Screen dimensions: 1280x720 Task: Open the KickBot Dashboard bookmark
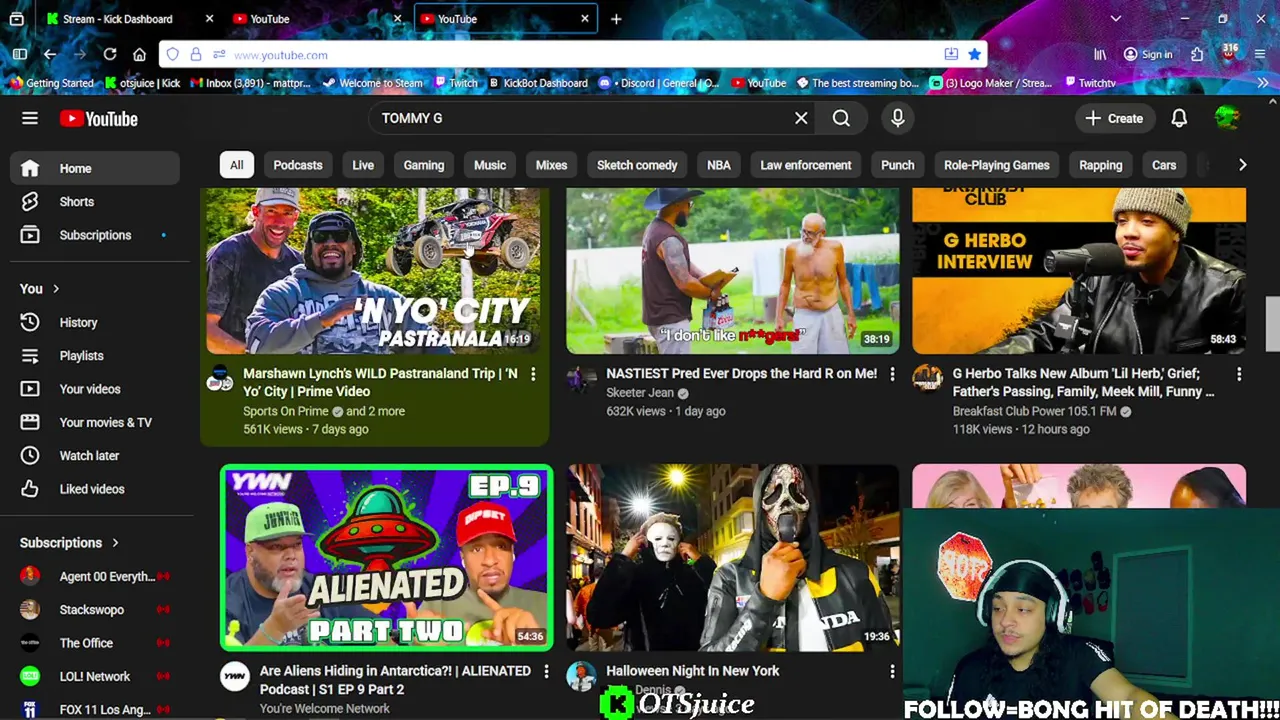[x=537, y=83]
